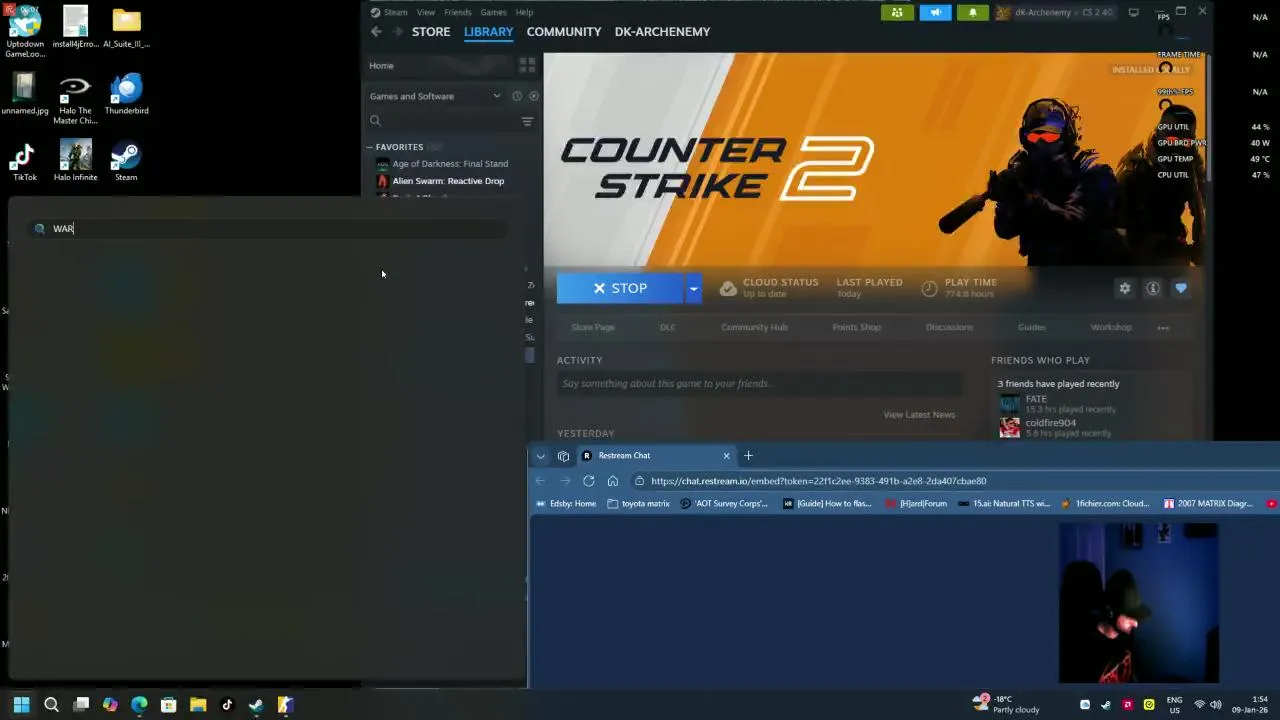1280x720 pixels.
Task: Sort library by recent clock icon
Action: 517,96
